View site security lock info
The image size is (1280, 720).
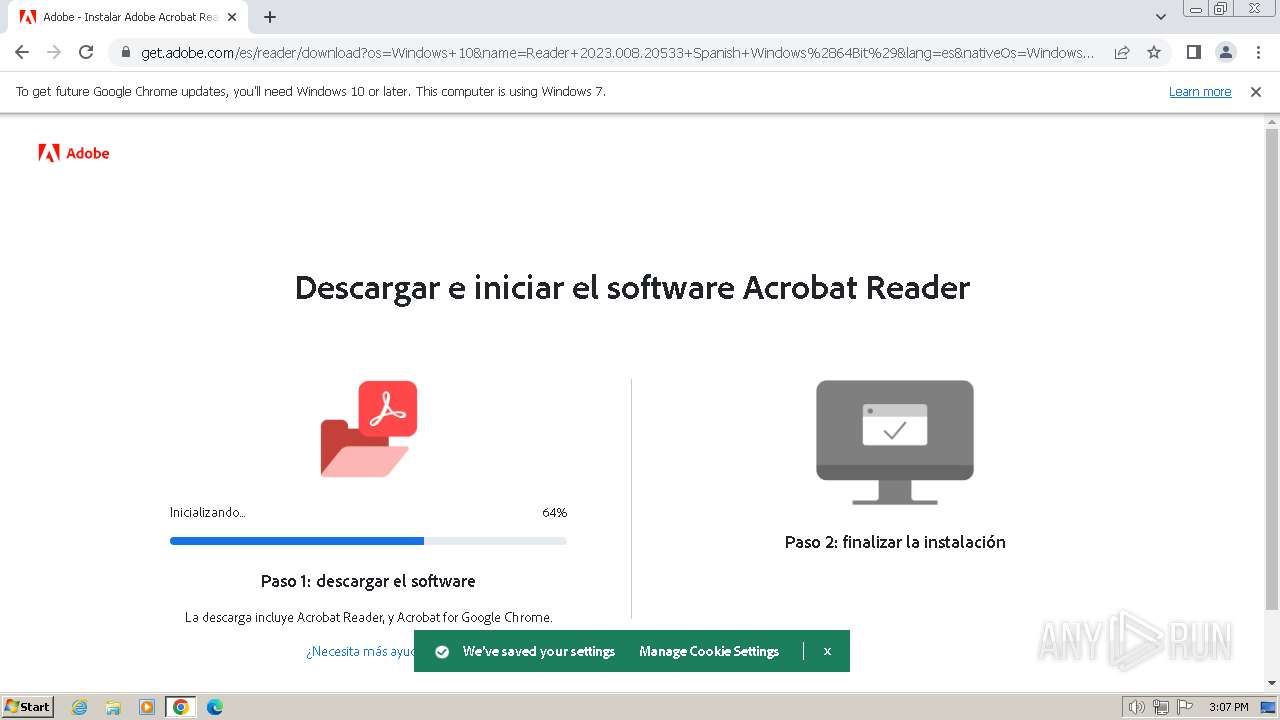[x=126, y=52]
